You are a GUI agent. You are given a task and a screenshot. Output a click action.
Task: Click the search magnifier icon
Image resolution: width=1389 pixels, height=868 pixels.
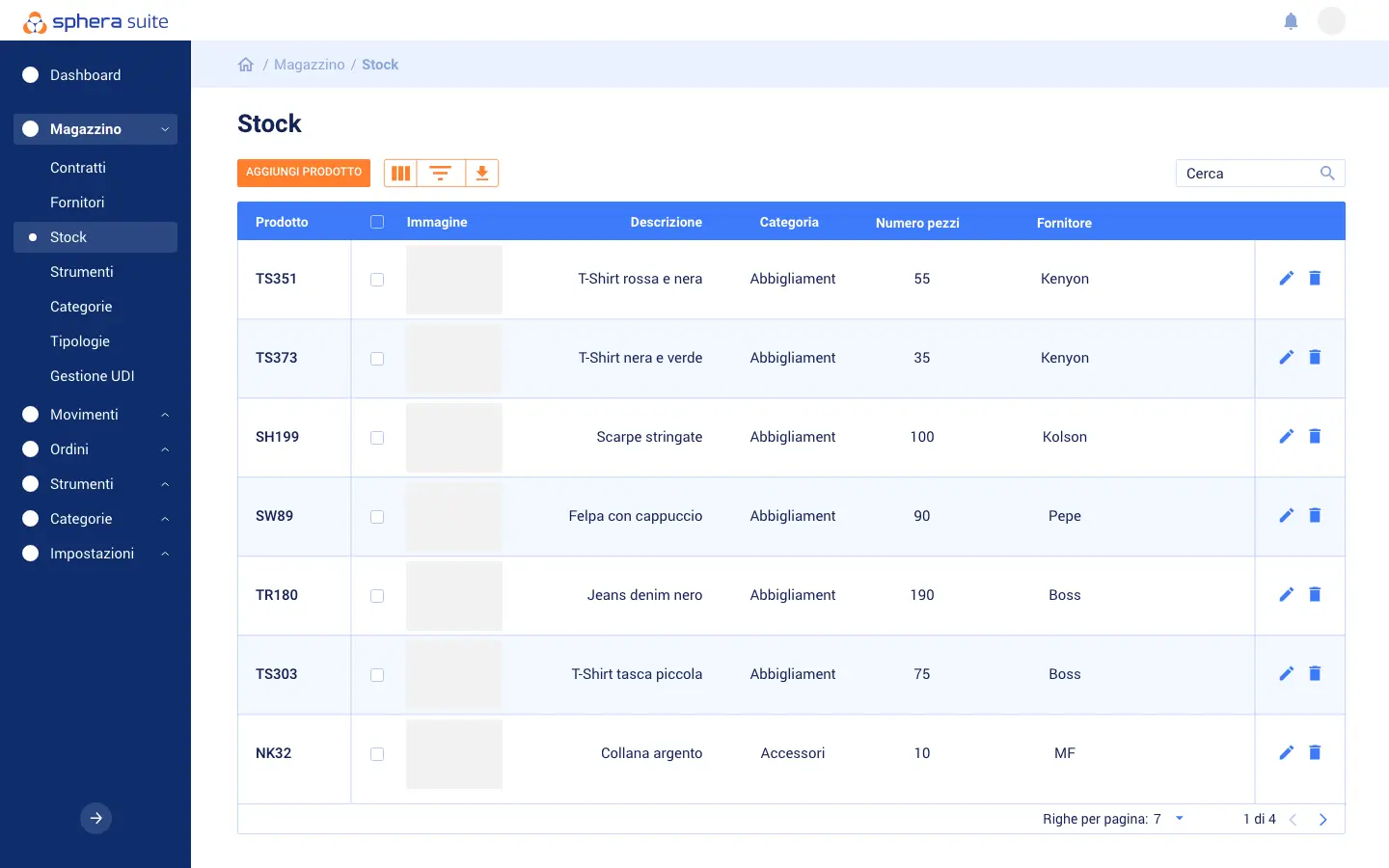[x=1327, y=174]
